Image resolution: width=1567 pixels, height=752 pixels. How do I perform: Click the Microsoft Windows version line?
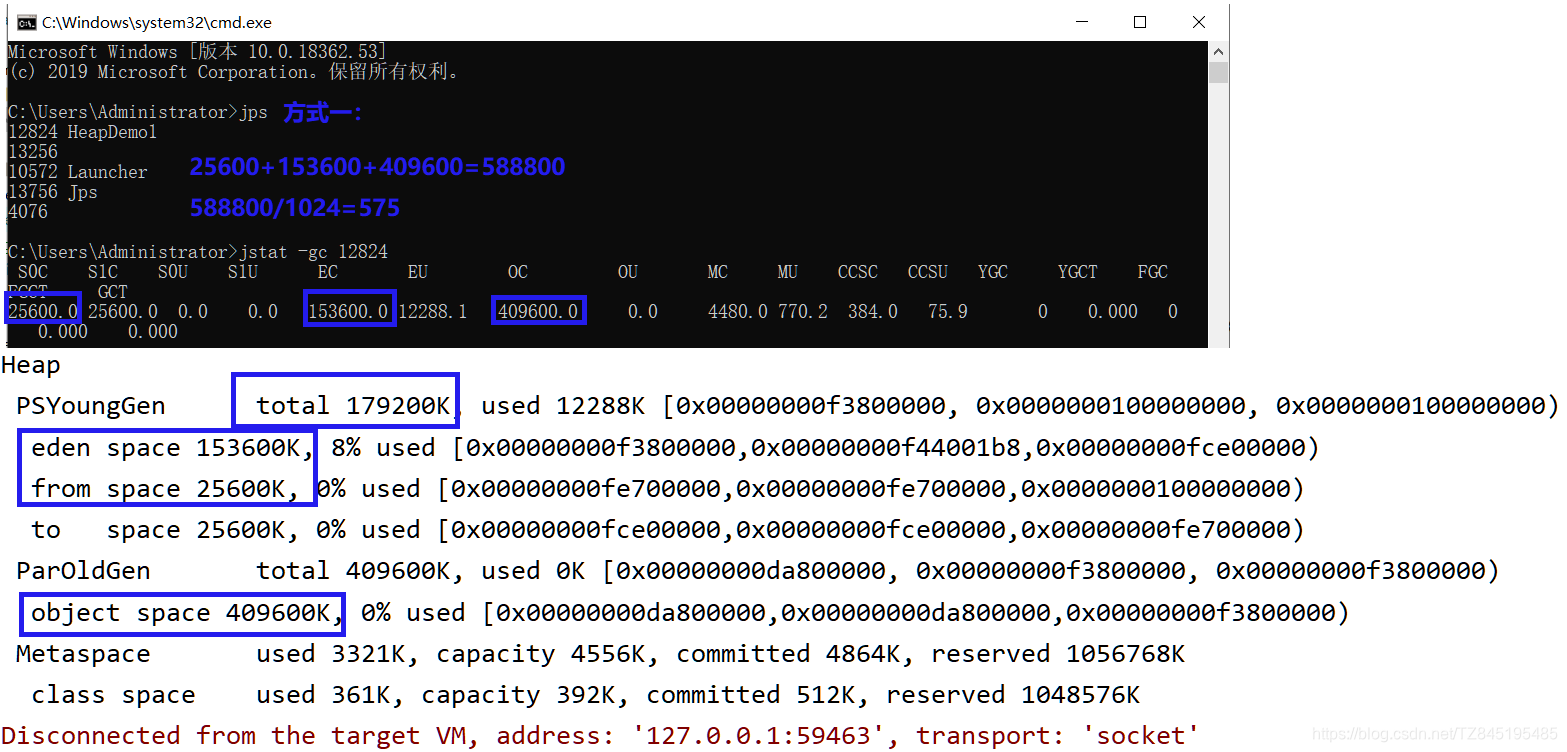click(197, 52)
